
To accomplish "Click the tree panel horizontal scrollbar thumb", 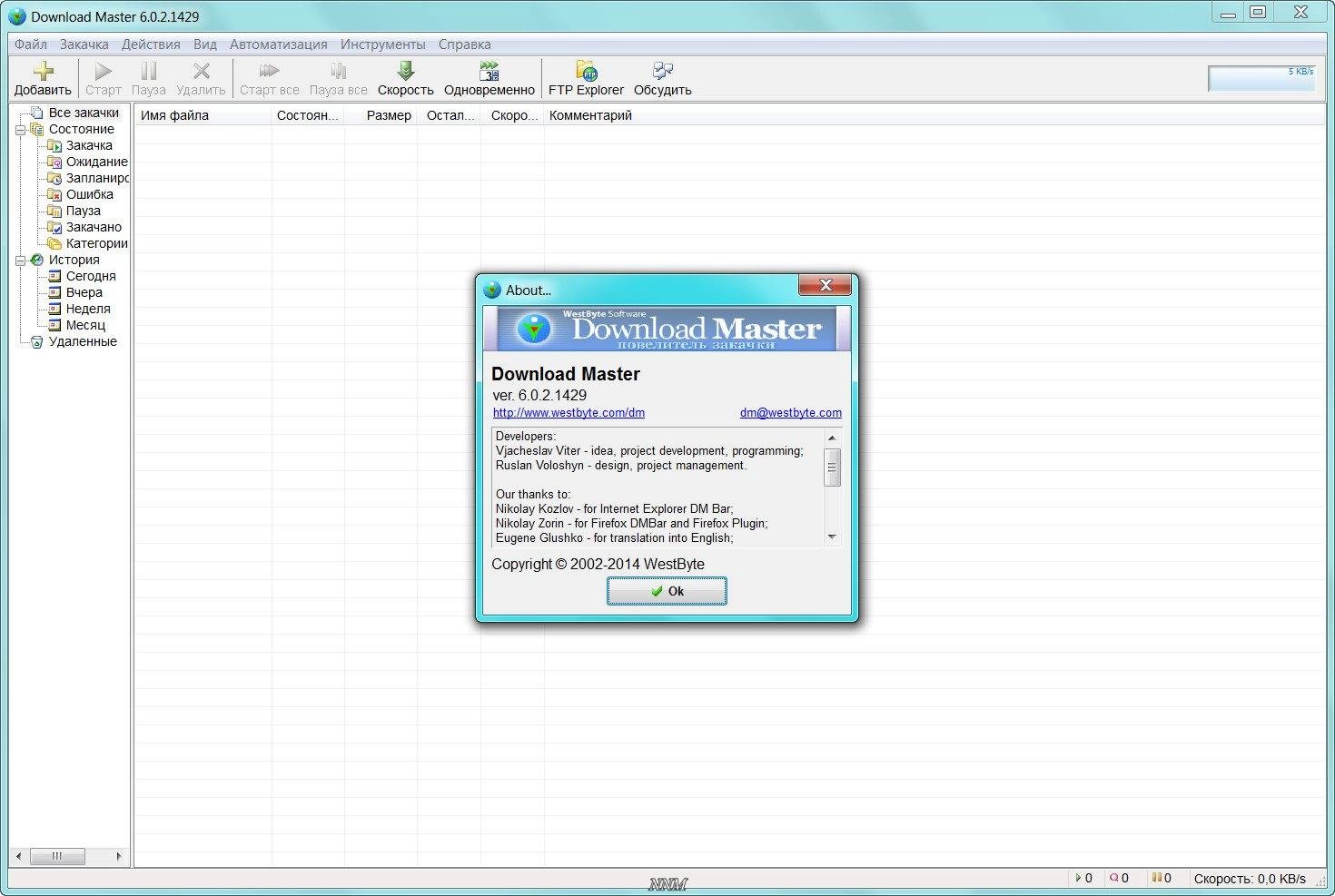I will [57, 856].
